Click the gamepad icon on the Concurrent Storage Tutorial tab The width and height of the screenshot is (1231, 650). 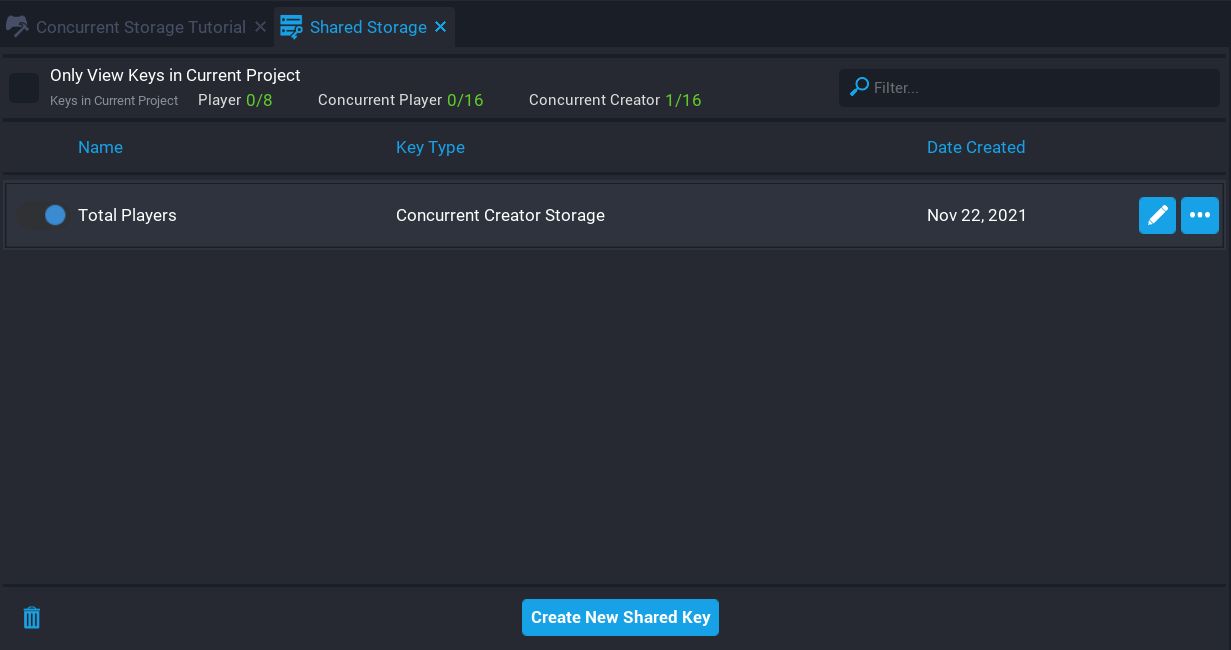(17, 27)
